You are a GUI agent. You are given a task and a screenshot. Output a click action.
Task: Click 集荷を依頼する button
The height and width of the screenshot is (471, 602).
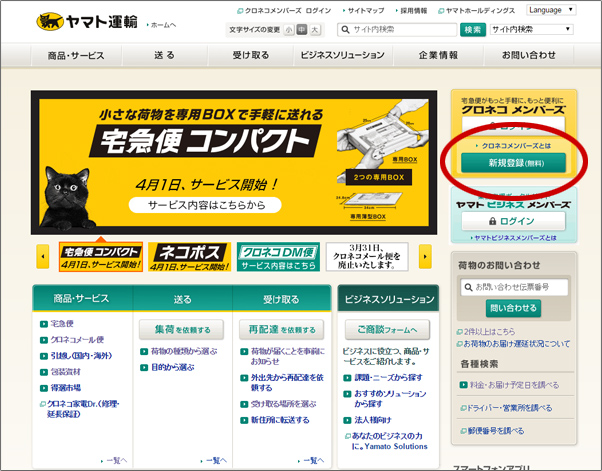pyautogui.click(x=182, y=330)
